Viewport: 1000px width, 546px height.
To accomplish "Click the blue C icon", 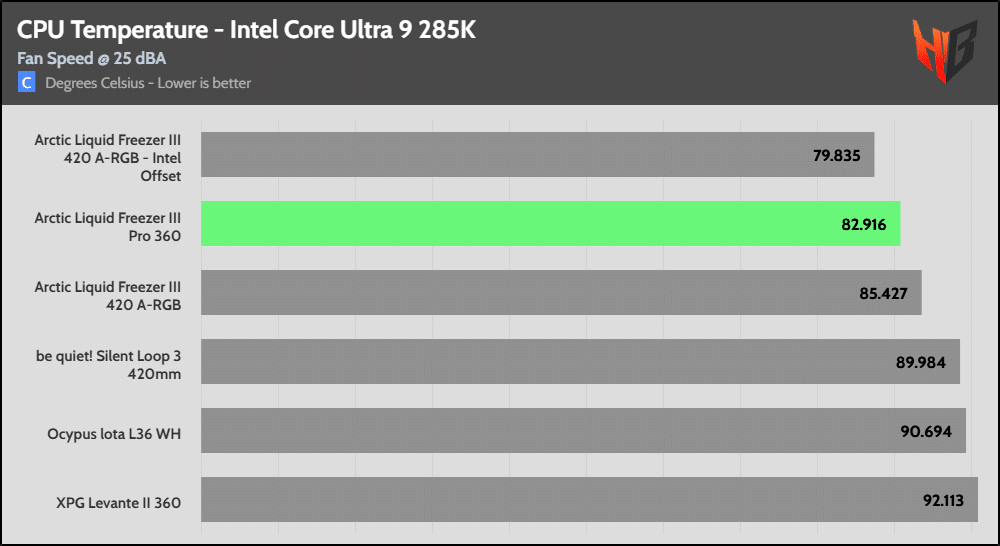I will pyautogui.click(x=27, y=83).
